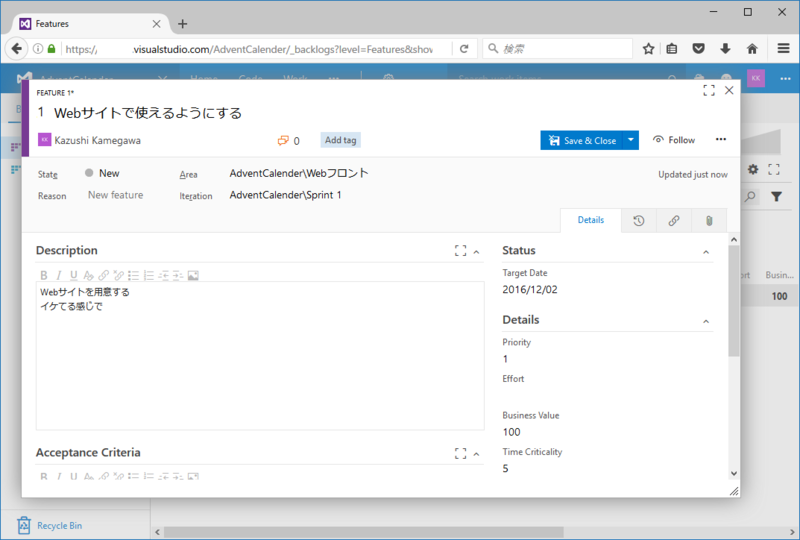Collapse the Status section
Image resolution: width=800 pixels, height=540 pixels.
click(x=706, y=252)
